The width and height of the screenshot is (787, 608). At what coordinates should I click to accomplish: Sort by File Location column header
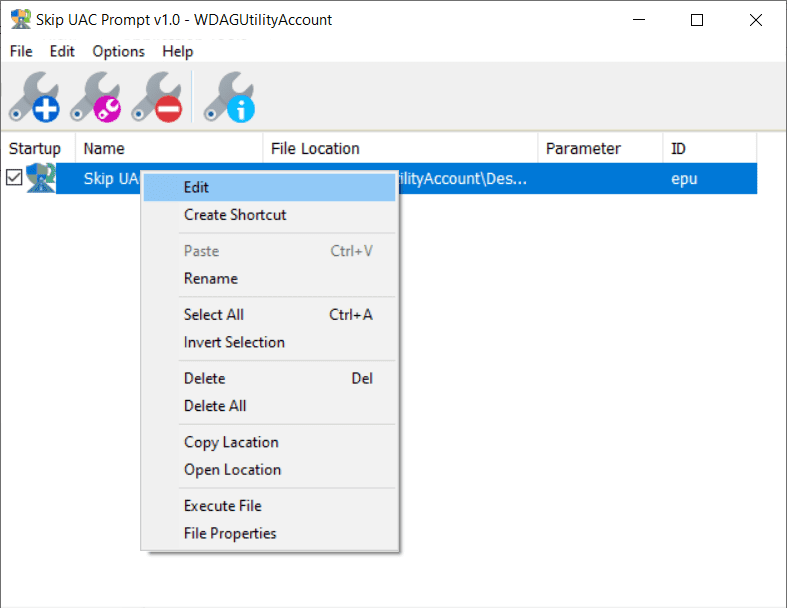(401, 148)
